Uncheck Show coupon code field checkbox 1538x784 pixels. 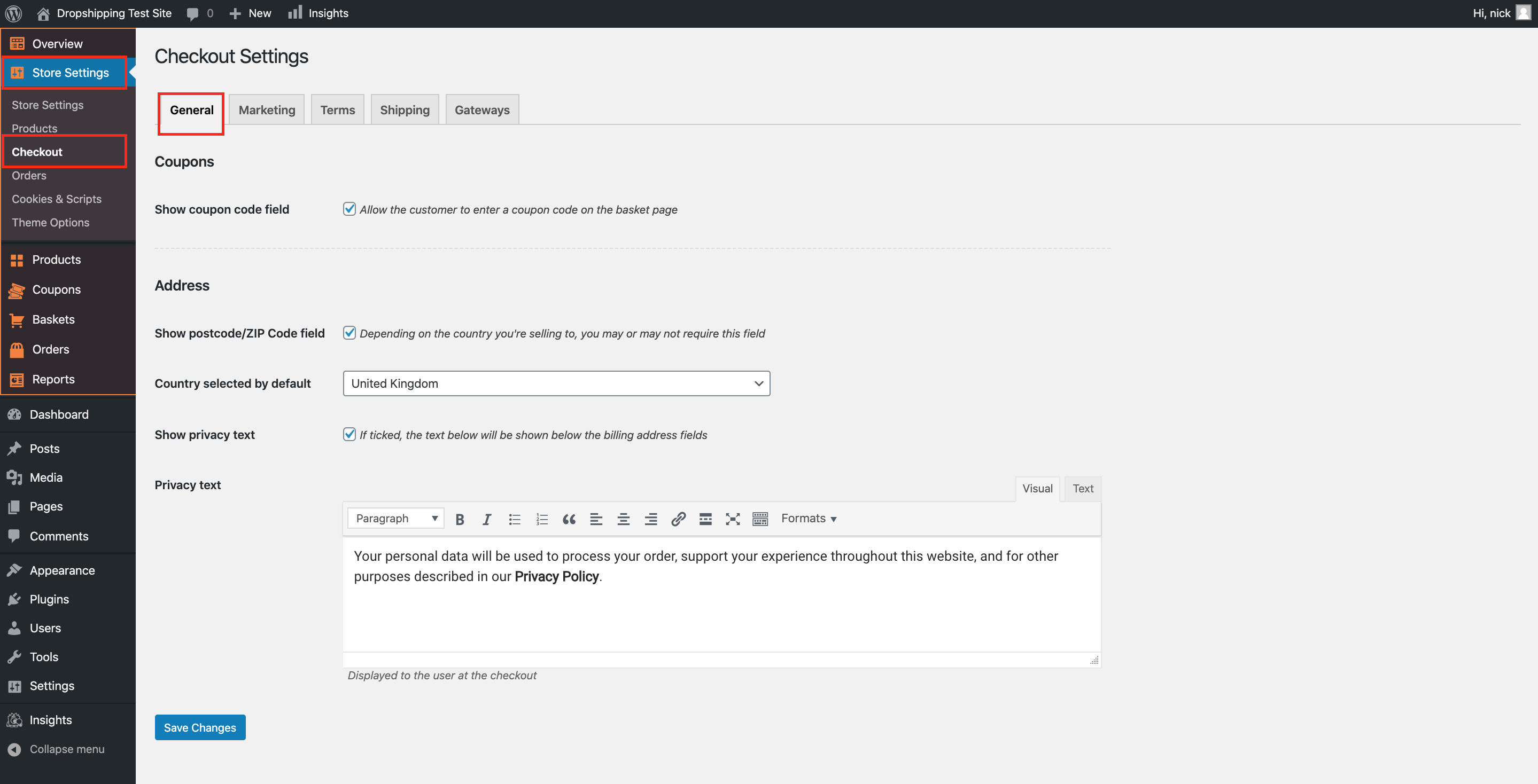349,209
